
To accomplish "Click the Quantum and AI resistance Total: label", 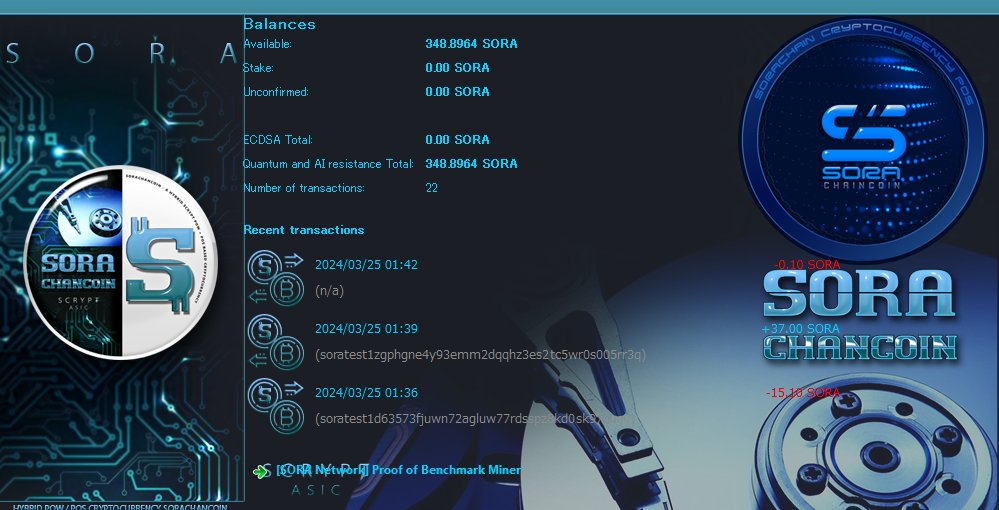I will point(328,164).
